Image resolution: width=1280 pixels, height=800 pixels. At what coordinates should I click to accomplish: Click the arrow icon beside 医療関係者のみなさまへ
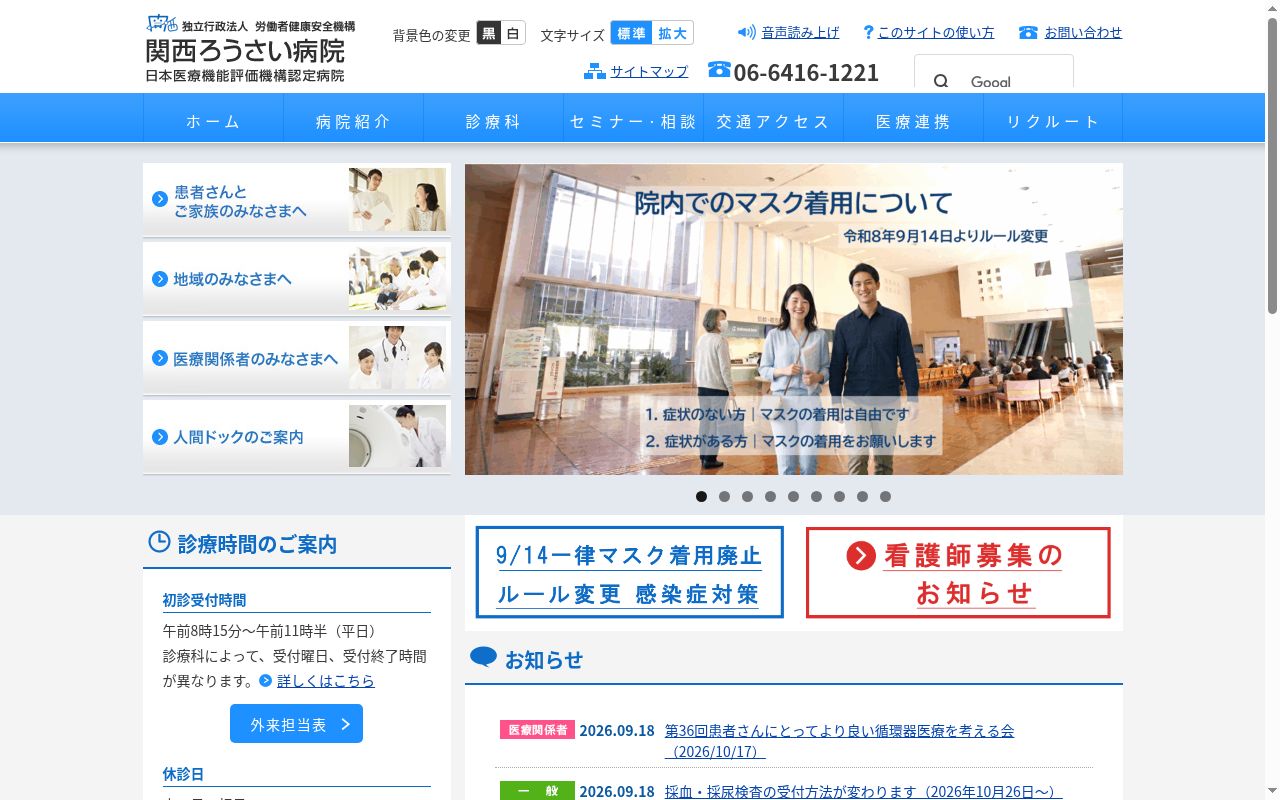(160, 358)
